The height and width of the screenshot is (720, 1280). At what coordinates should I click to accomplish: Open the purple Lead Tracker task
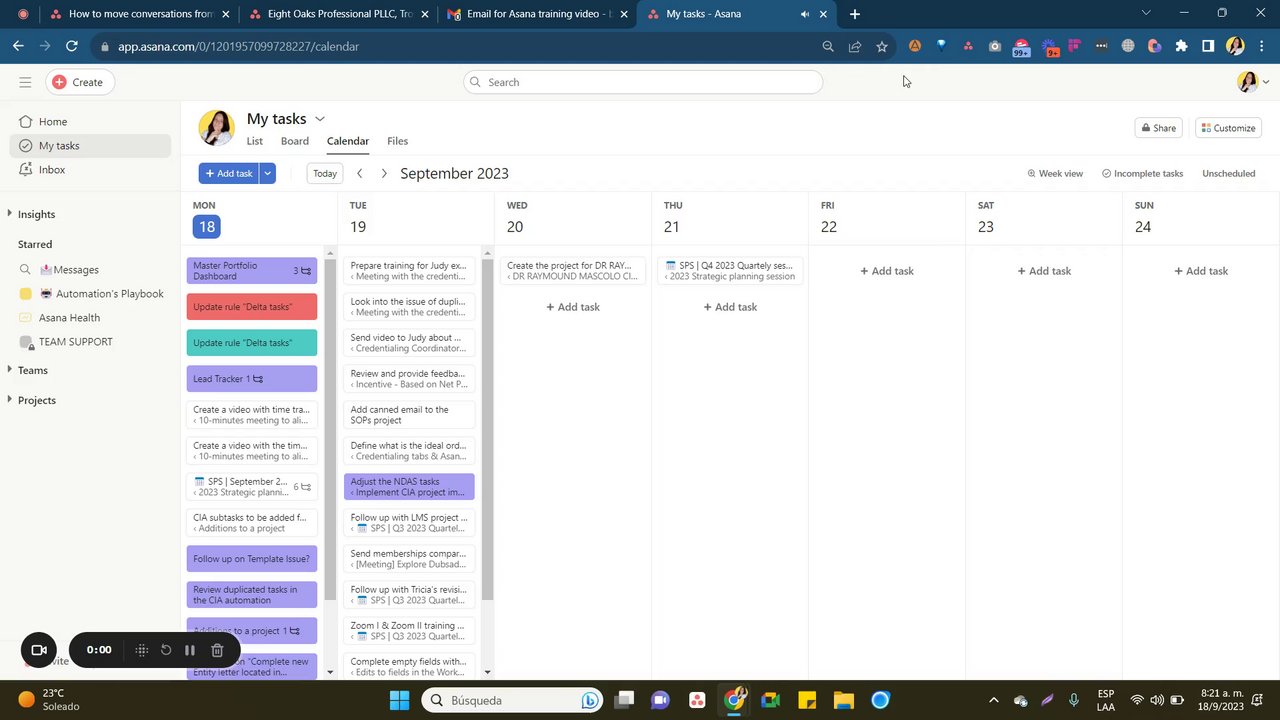point(252,379)
